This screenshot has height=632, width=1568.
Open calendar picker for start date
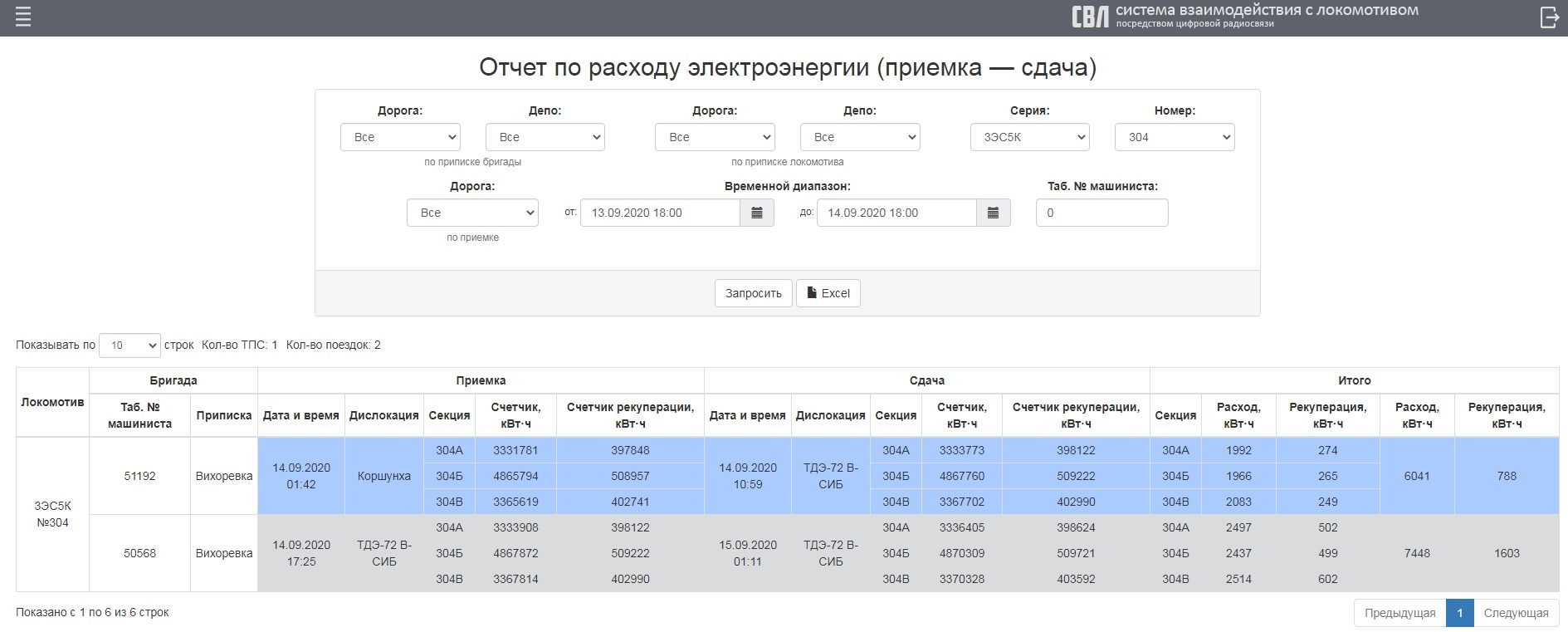[756, 213]
